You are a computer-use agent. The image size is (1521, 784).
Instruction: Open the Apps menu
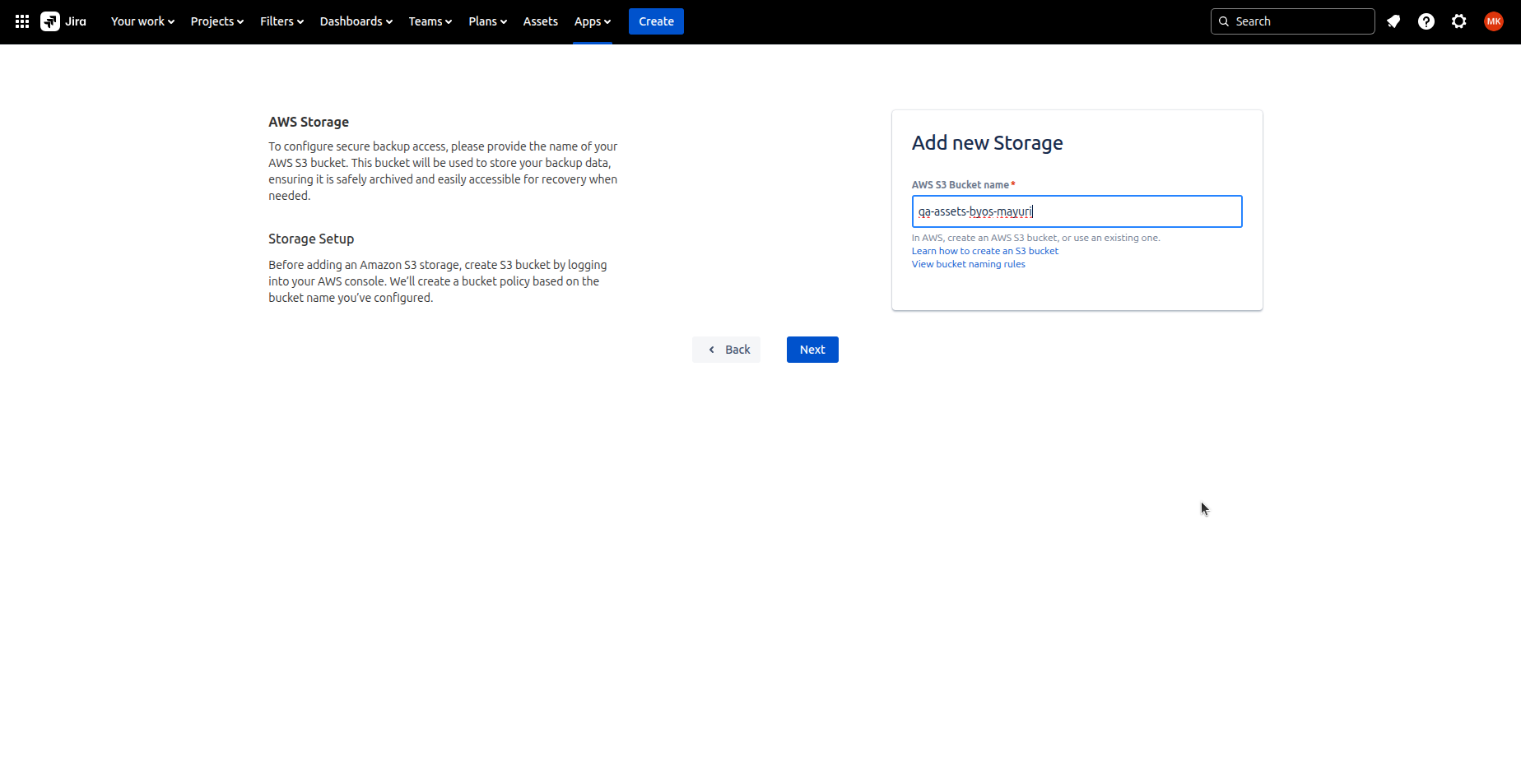click(x=592, y=21)
